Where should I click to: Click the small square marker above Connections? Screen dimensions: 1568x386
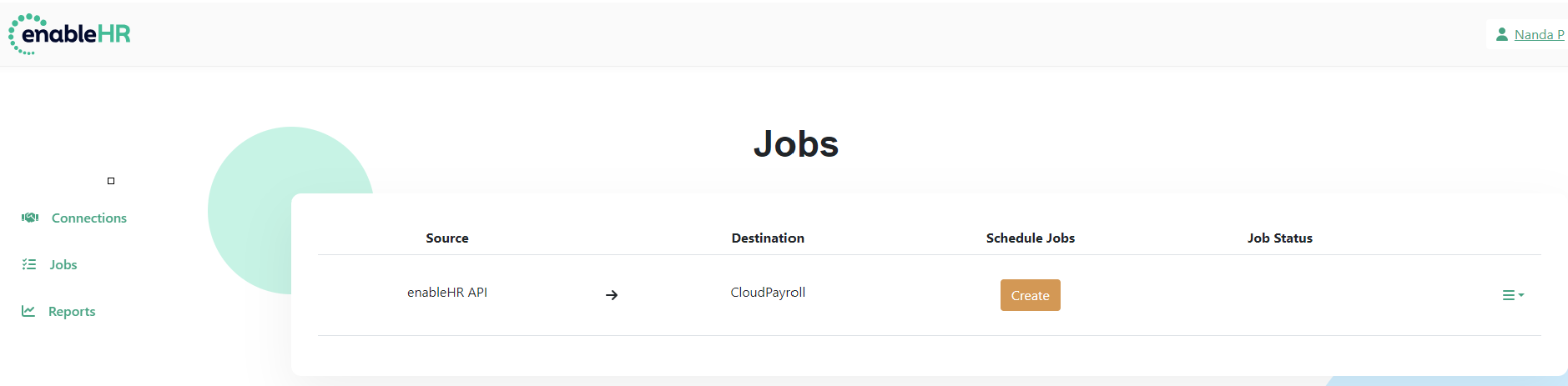click(x=111, y=181)
